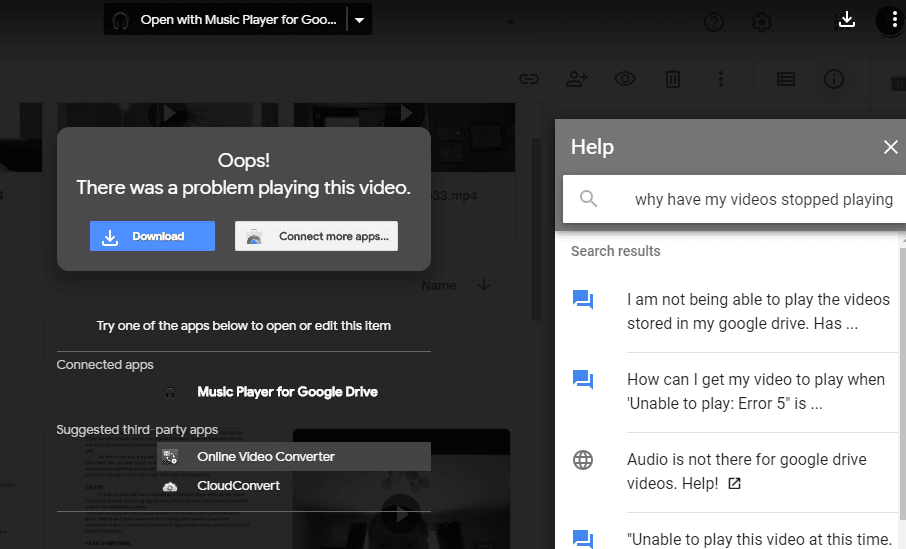Click the Help search input field
Screen dimensions: 906x549
pos(763,199)
